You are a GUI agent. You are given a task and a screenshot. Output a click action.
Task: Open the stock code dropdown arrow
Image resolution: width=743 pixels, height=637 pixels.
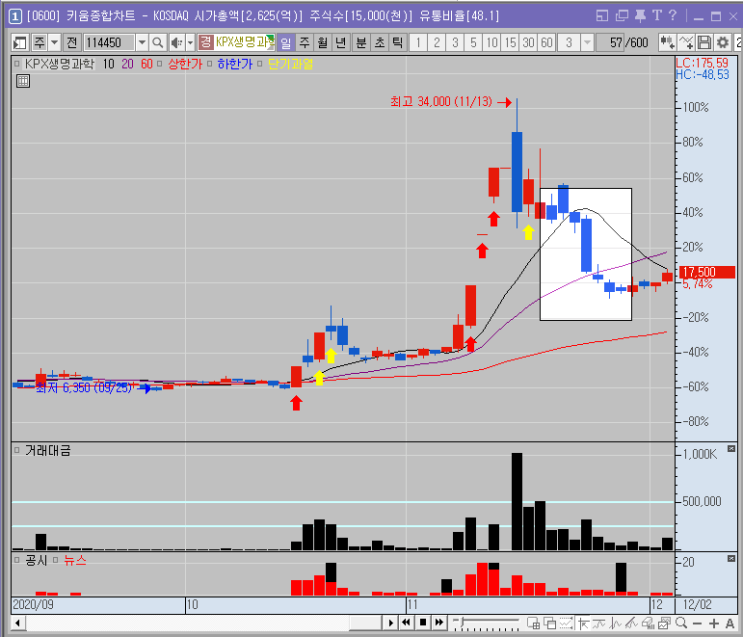142,43
